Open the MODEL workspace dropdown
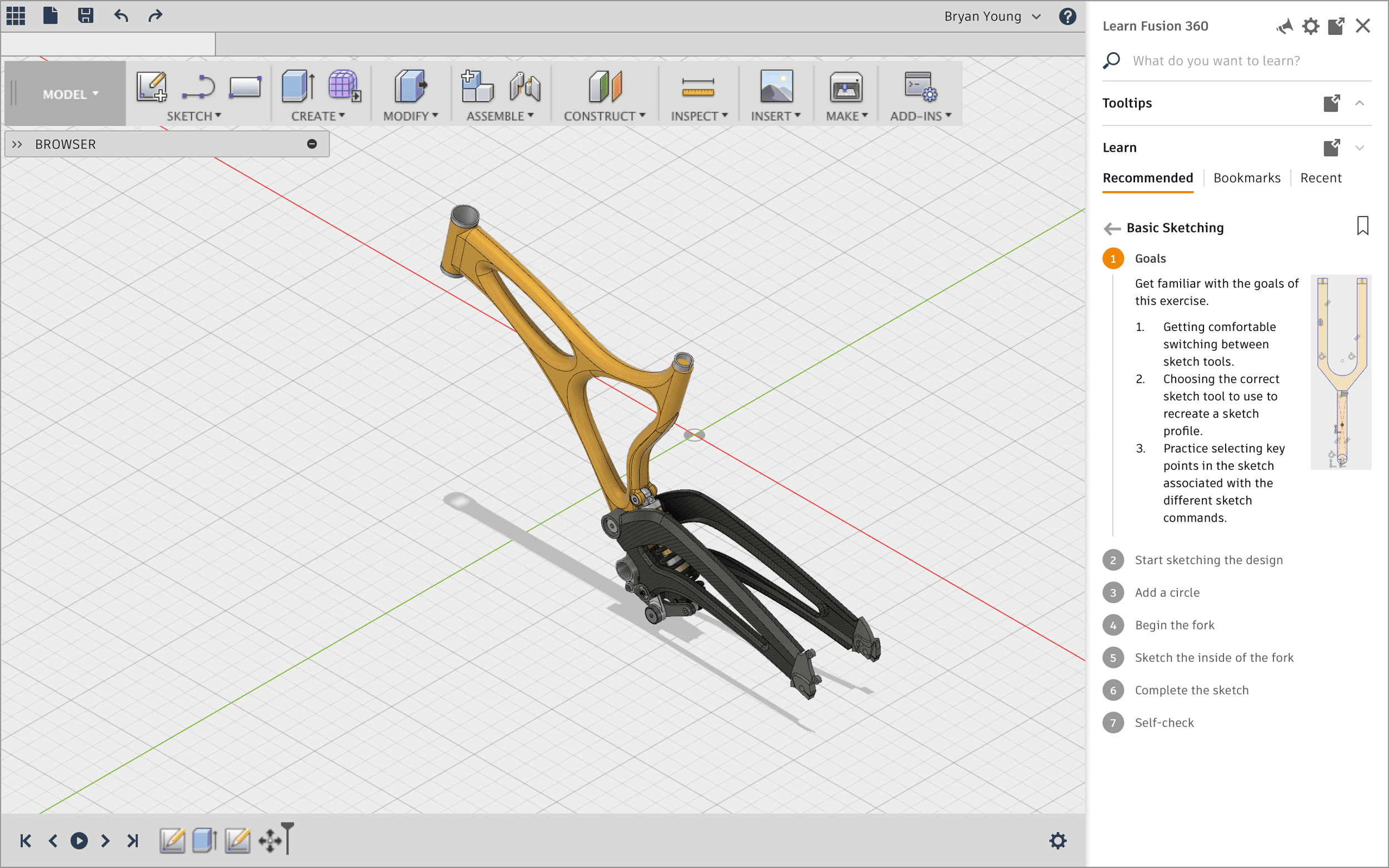This screenshot has width=1389, height=868. [x=70, y=94]
